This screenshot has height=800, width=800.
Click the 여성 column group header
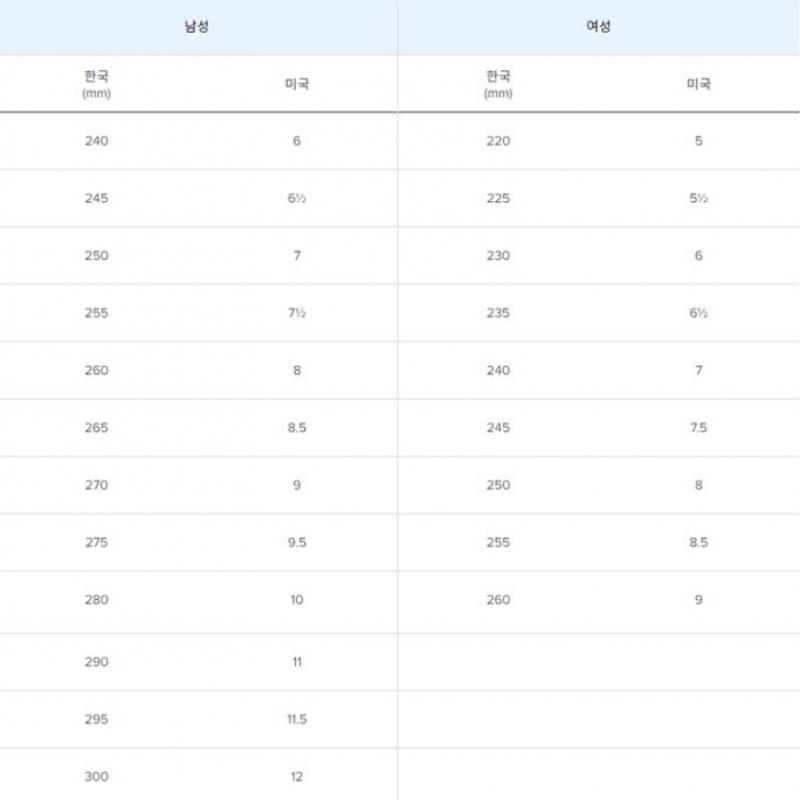(x=598, y=26)
